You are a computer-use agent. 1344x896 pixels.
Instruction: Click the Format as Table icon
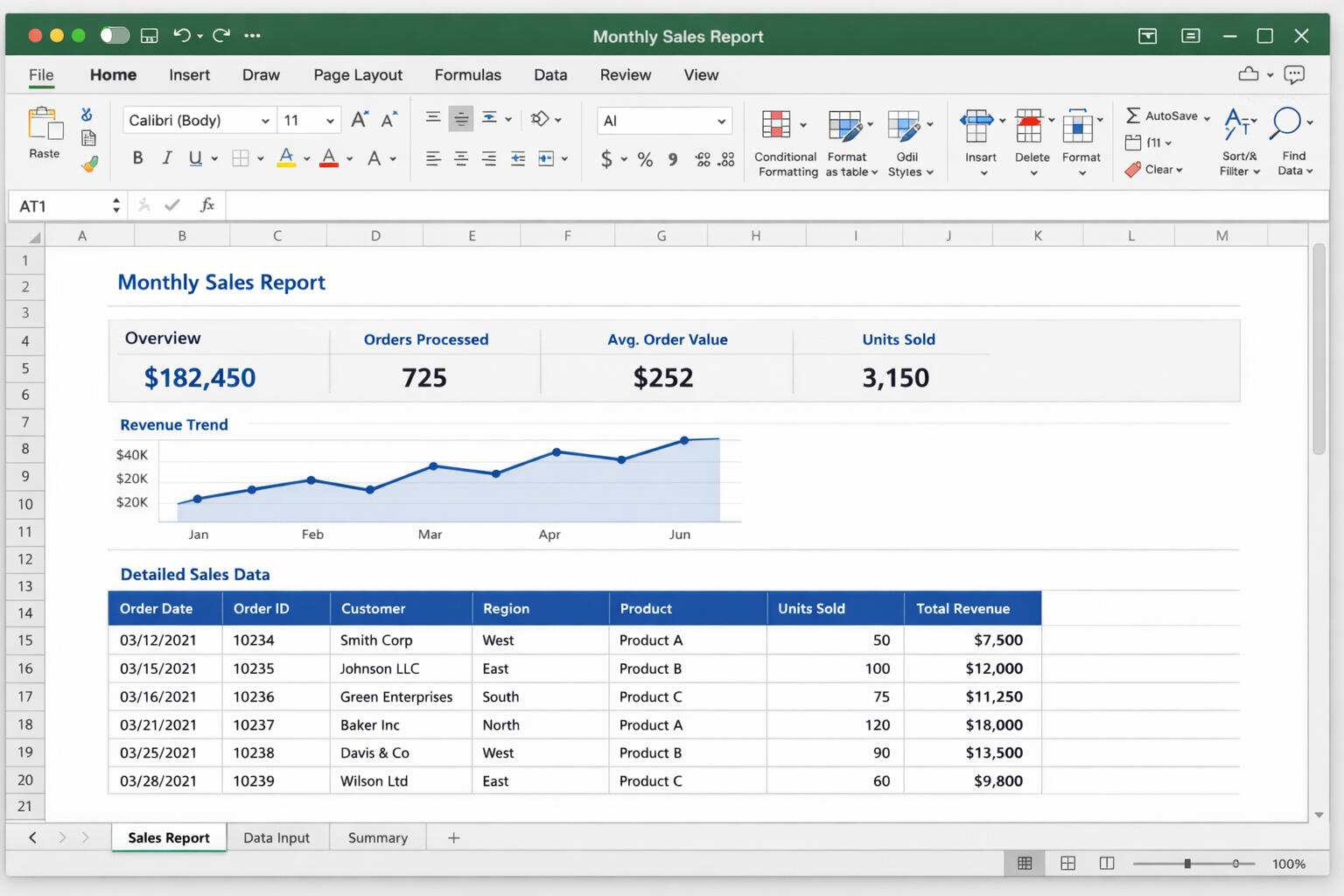coord(845,125)
